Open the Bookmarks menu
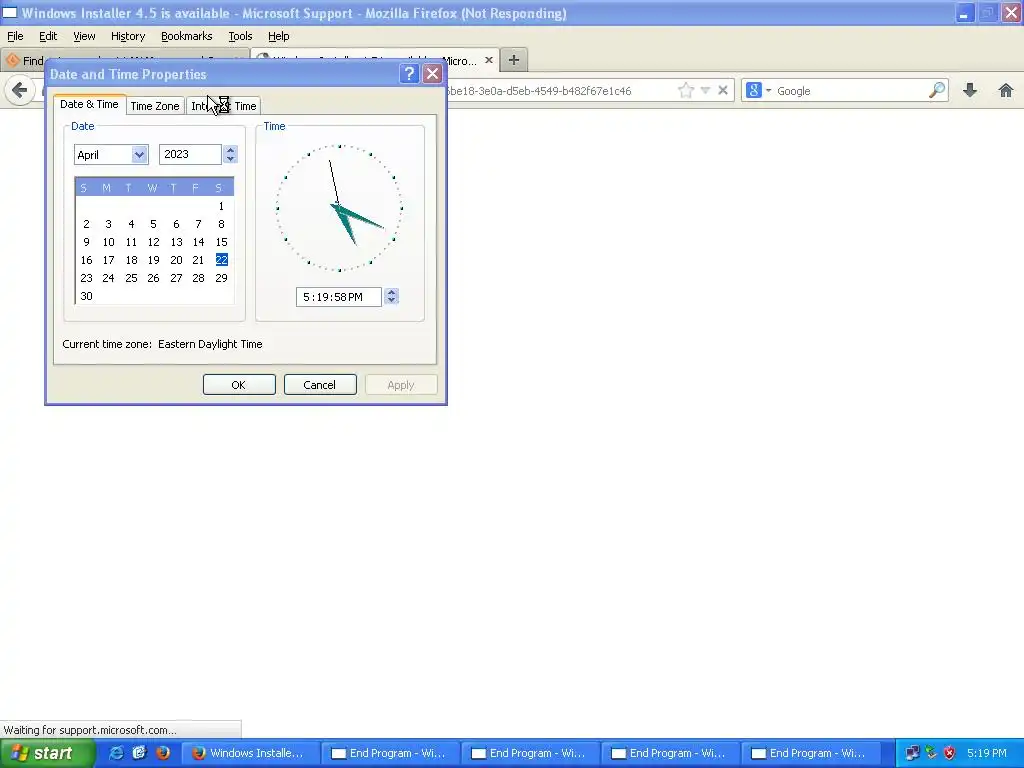The height and width of the screenshot is (768, 1024). pyautogui.click(x=187, y=36)
